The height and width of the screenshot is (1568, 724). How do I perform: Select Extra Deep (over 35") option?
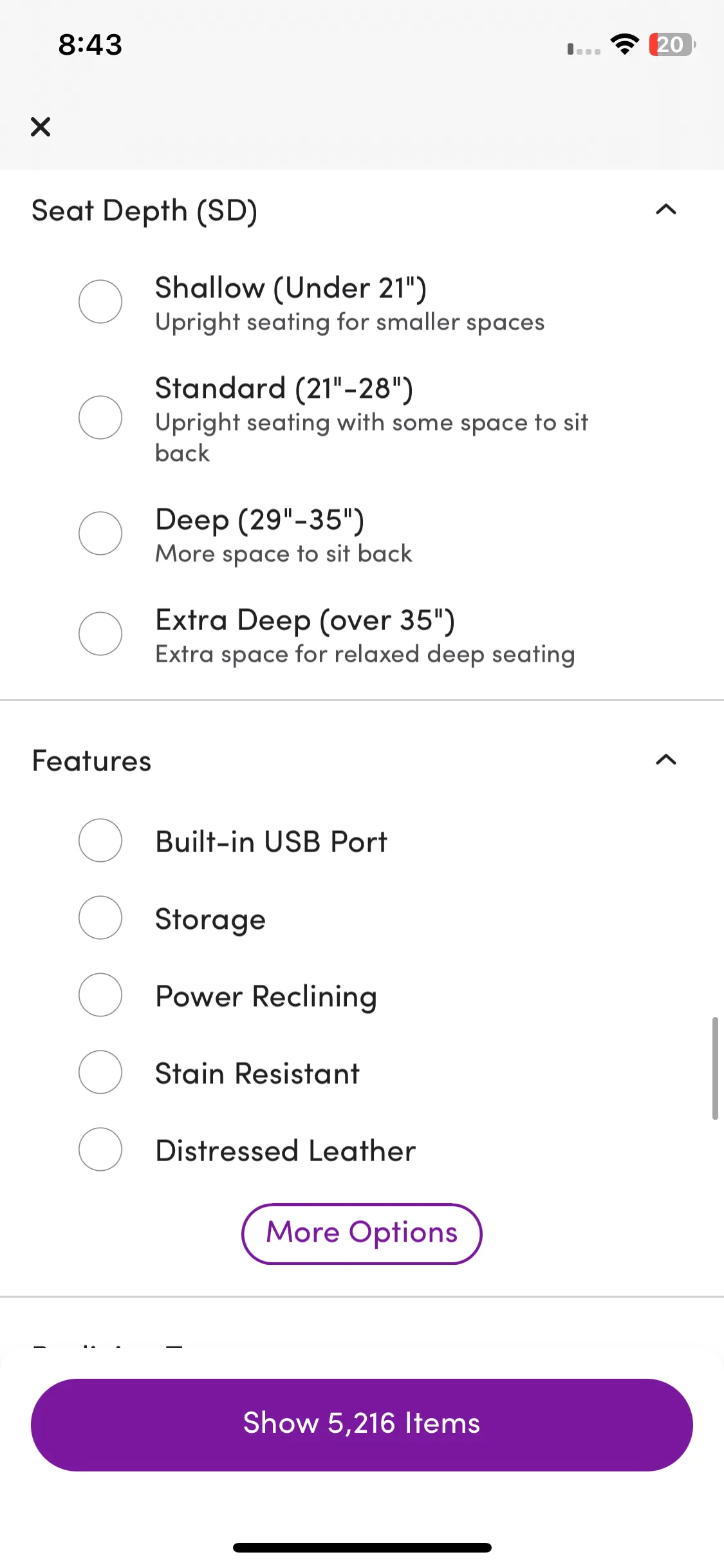pos(100,633)
